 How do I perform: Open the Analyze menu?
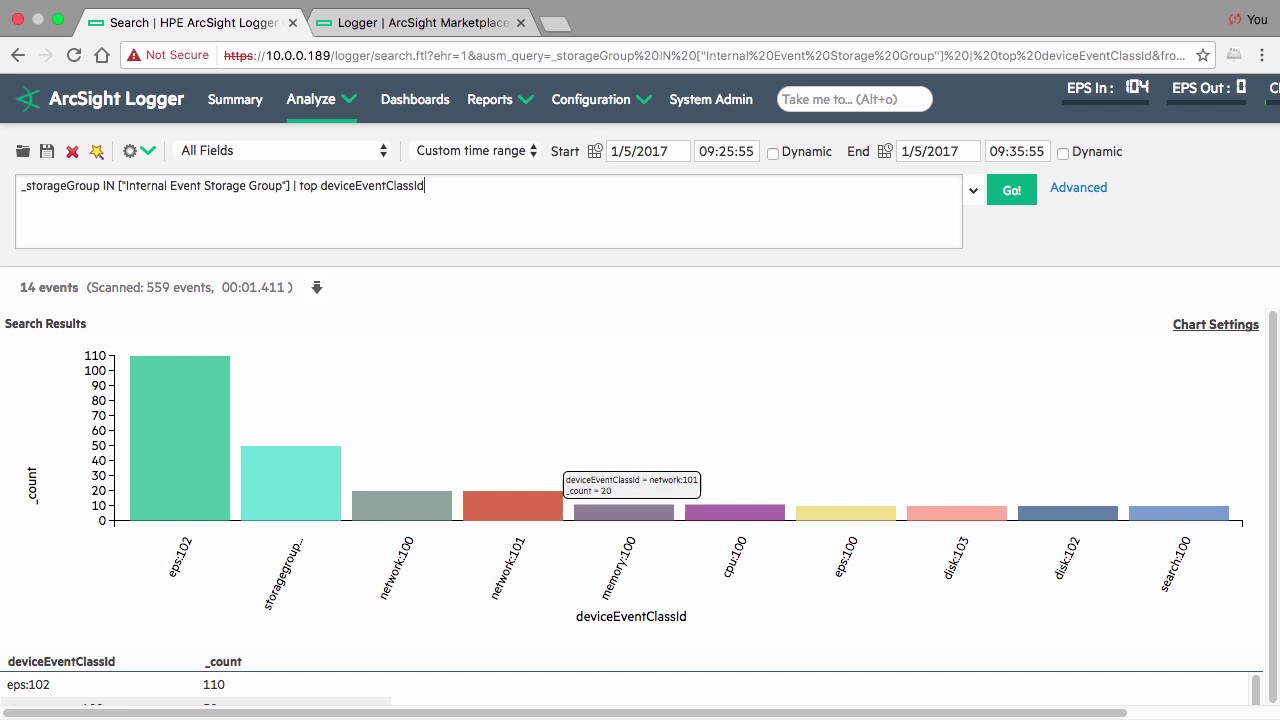click(322, 99)
